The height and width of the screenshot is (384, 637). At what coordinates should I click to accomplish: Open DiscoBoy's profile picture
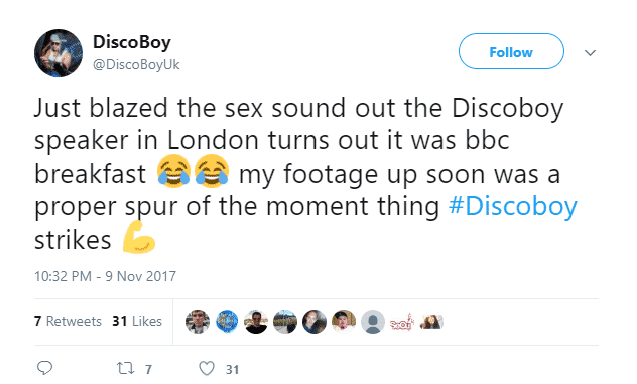coord(58,53)
